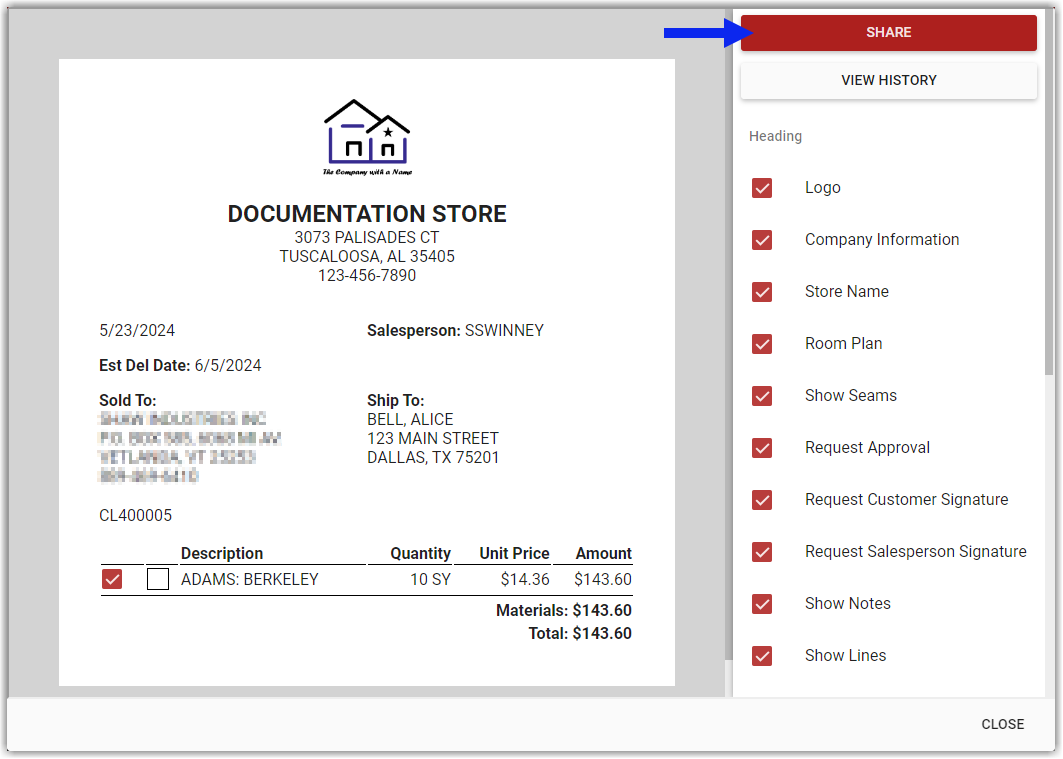
Task: Uncheck the red checkbox beside ADAMS: BERKELEY
Action: click(112, 579)
